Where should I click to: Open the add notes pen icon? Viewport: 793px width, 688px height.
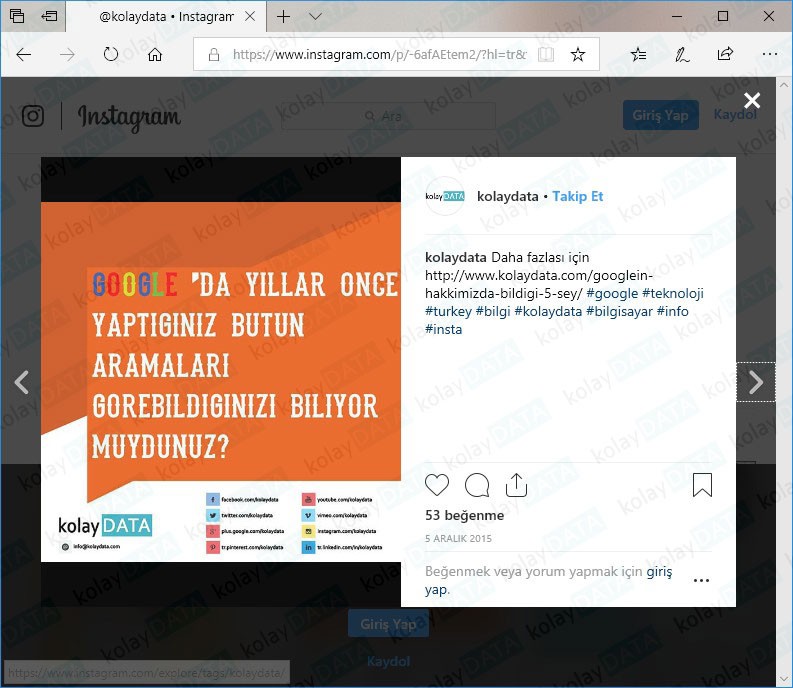pyautogui.click(x=682, y=54)
